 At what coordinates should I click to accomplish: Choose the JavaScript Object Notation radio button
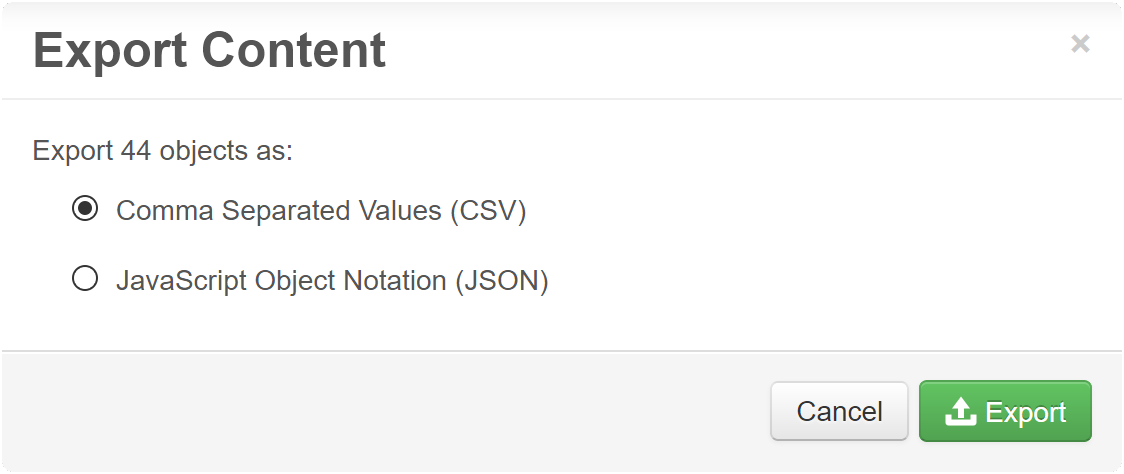[x=85, y=279]
